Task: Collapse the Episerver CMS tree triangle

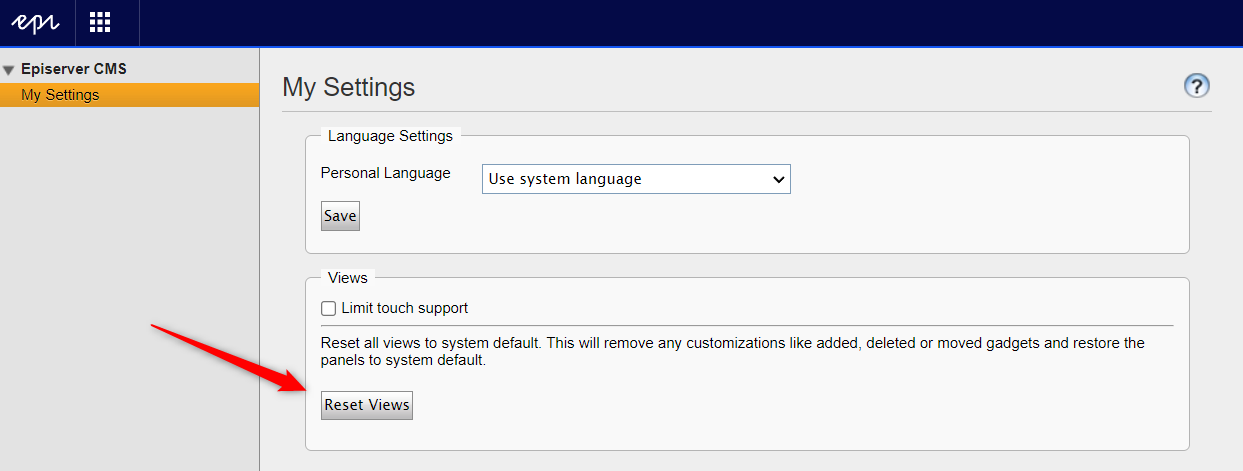Action: click(x=9, y=71)
